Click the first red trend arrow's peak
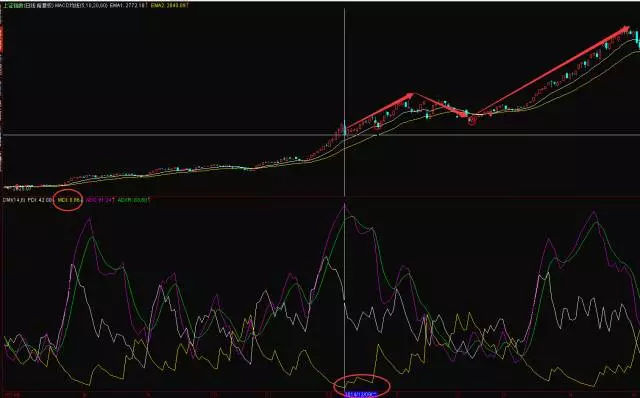The image size is (640, 398). pos(410,96)
